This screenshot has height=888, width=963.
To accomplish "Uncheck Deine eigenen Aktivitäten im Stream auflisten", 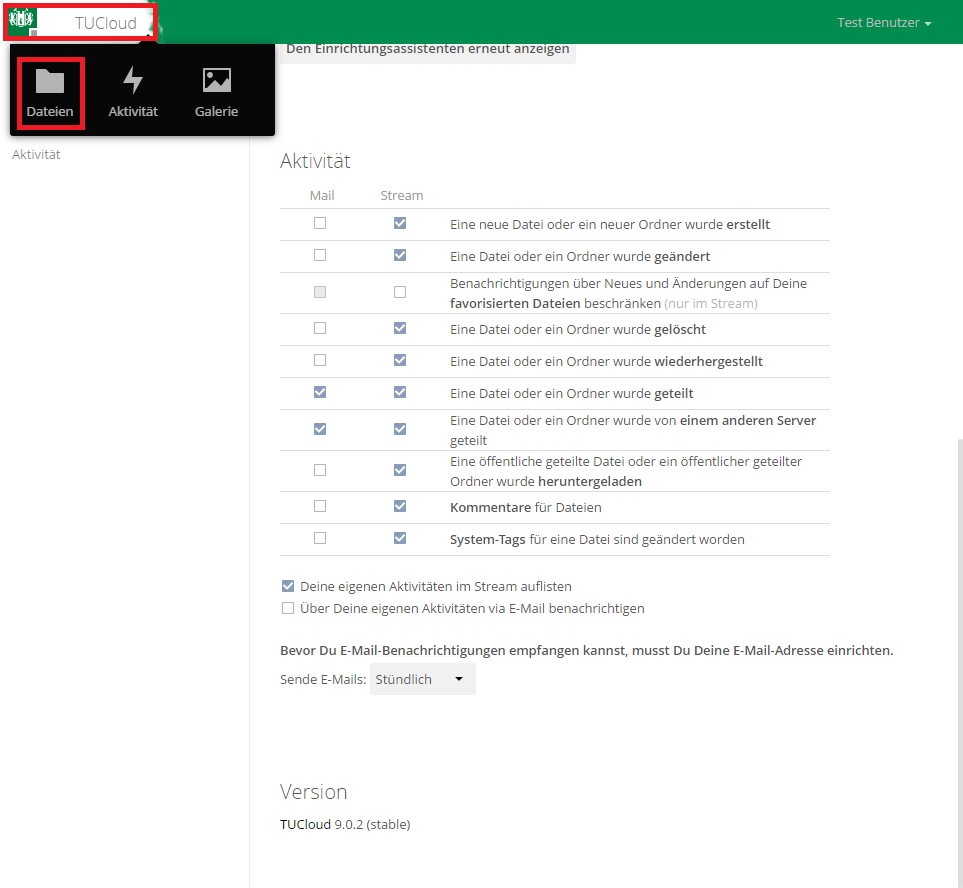I will (x=288, y=587).
